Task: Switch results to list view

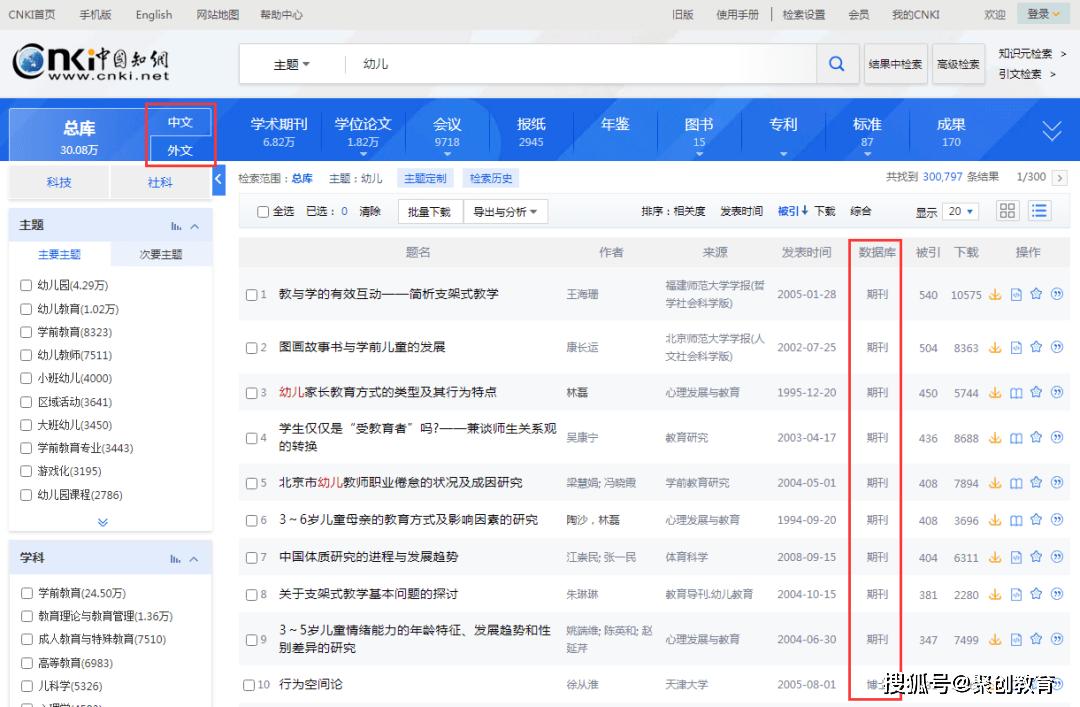Action: [1039, 211]
